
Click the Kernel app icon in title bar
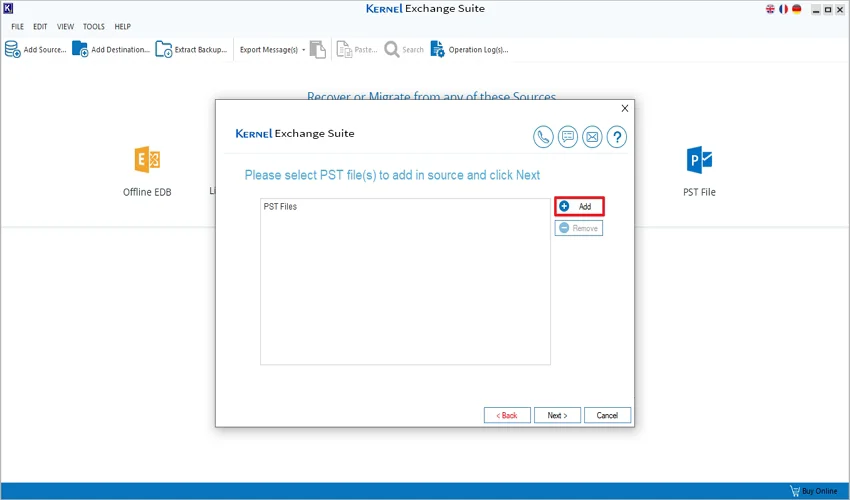tap(8, 8)
